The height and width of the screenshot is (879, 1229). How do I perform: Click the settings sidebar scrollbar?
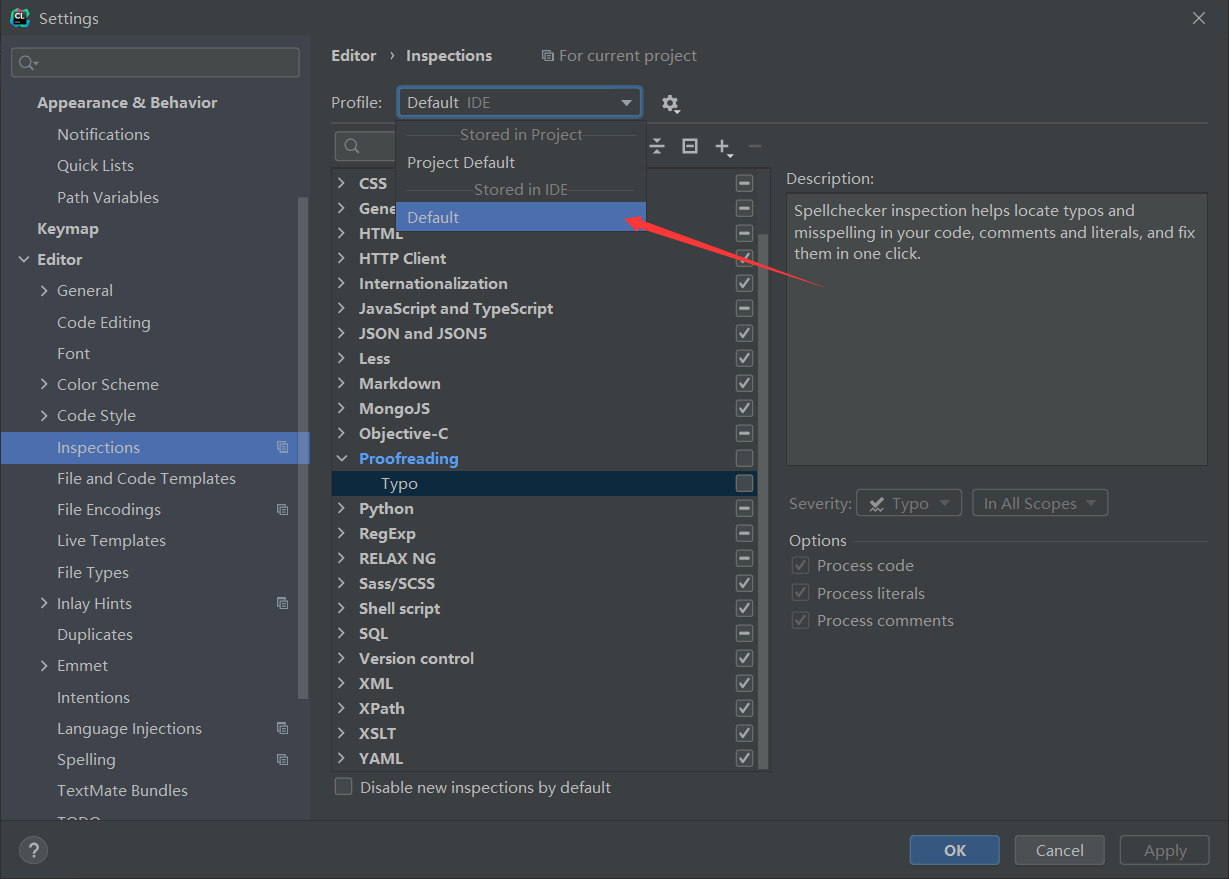pos(303,447)
